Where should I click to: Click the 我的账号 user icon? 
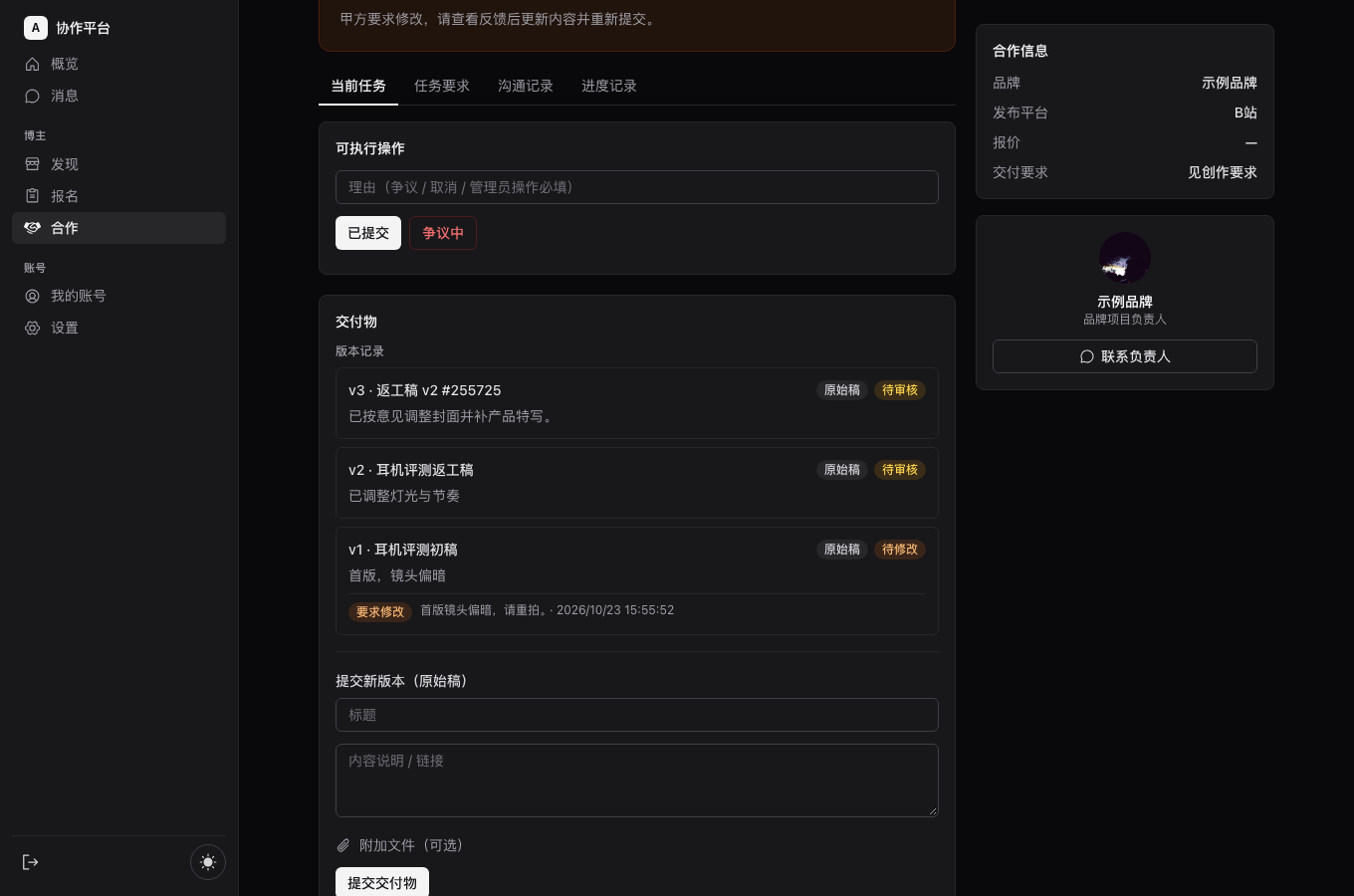[33, 296]
